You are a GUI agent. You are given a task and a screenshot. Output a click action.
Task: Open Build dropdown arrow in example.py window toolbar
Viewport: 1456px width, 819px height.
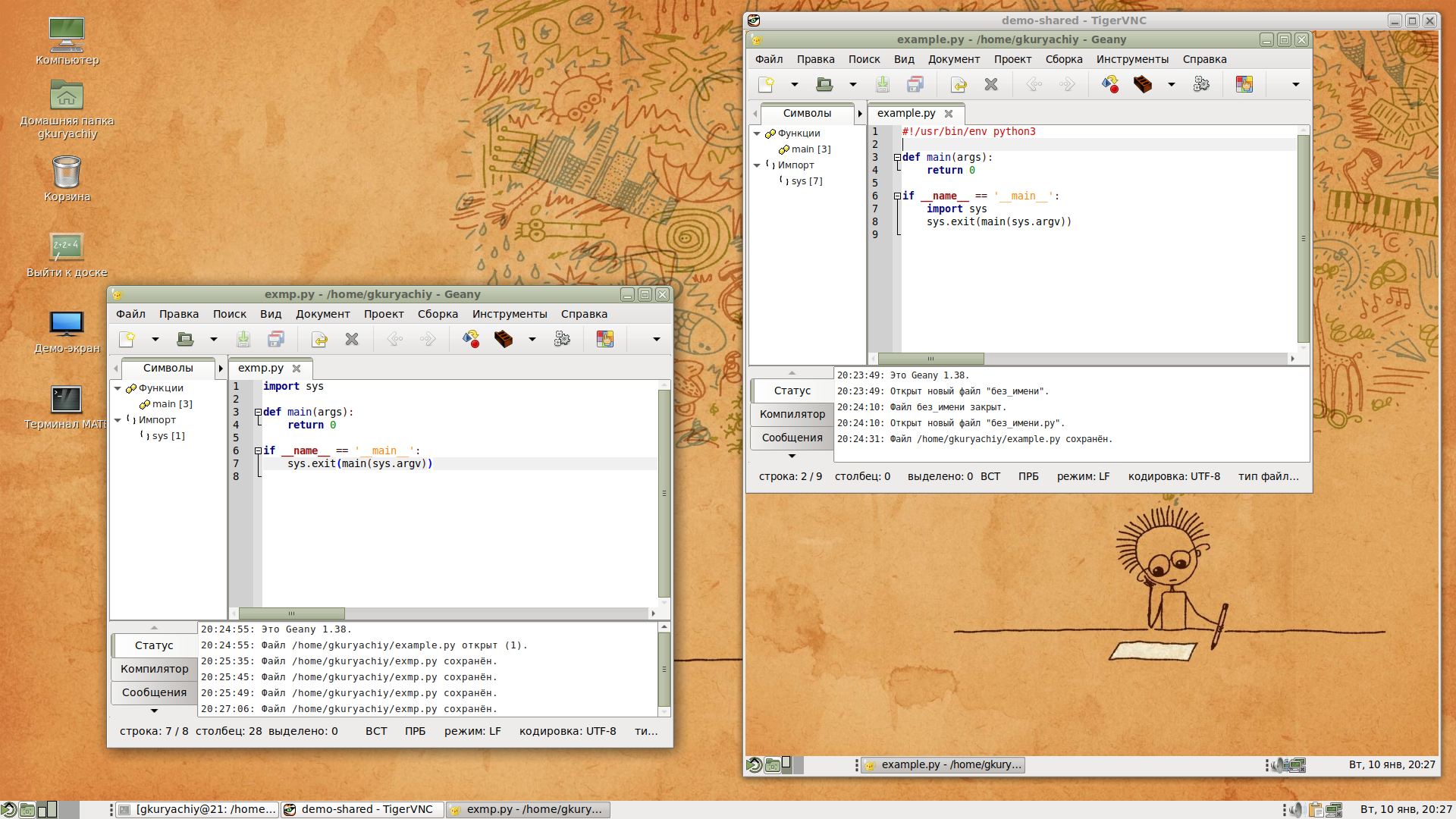[x=1172, y=84]
